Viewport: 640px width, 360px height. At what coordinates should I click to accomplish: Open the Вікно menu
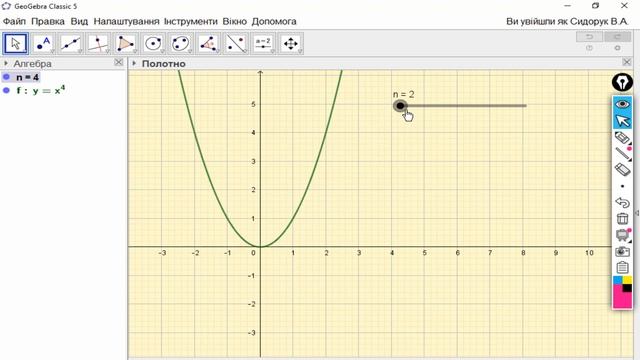tap(235, 21)
